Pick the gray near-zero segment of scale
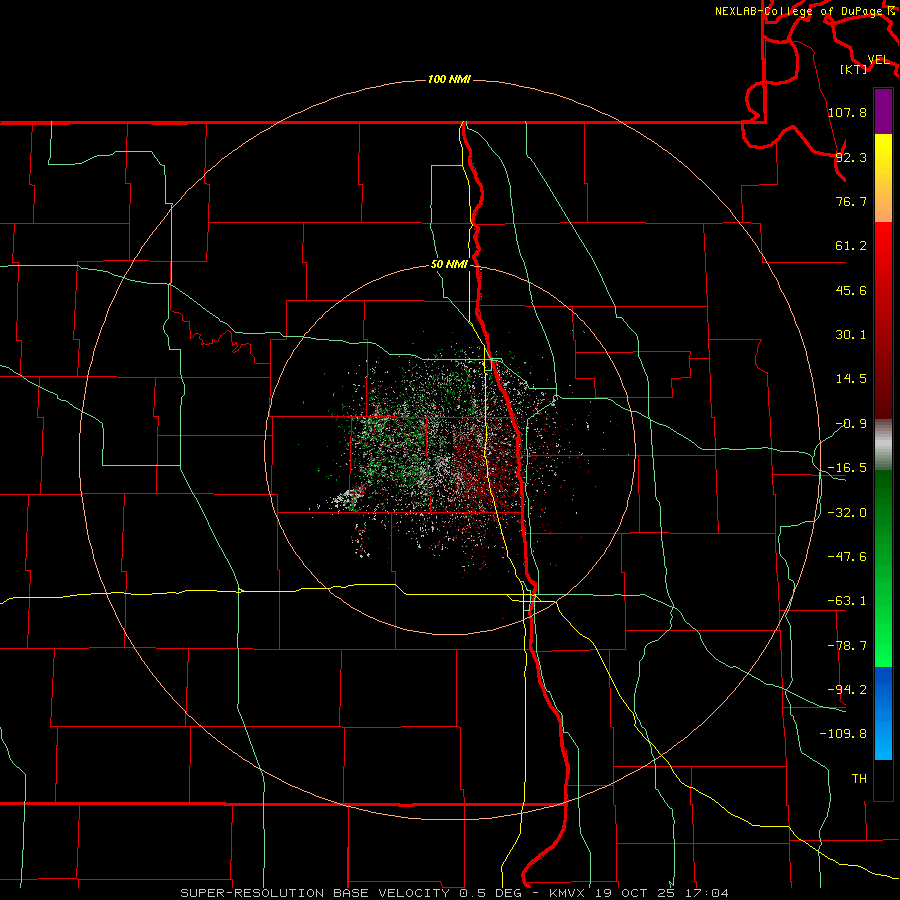The height and width of the screenshot is (900, 900). pos(883,445)
